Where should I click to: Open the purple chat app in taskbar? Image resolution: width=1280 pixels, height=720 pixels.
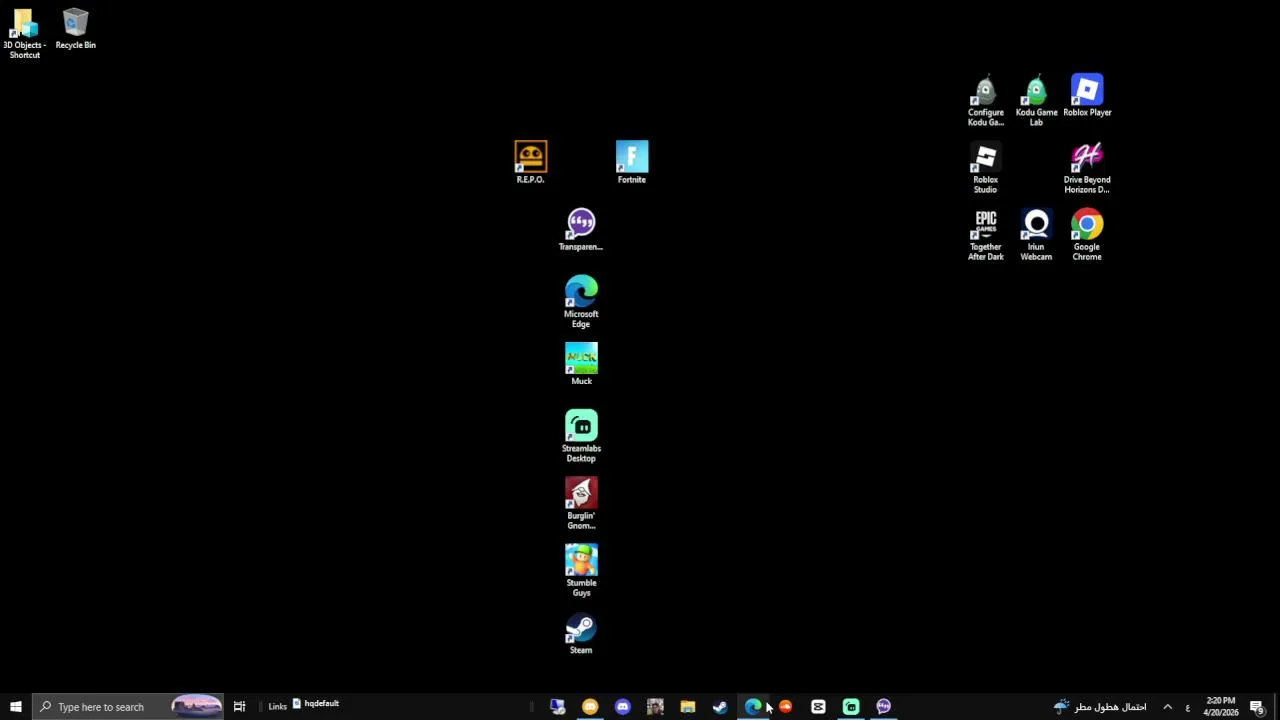click(884, 707)
